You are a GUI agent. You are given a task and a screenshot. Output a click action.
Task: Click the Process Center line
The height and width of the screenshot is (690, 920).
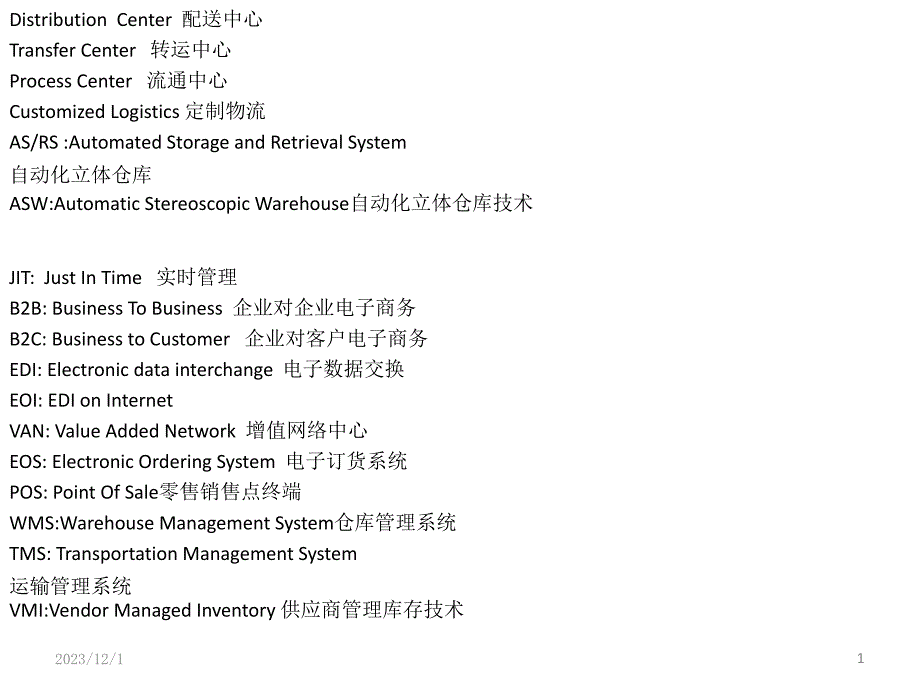coord(118,81)
